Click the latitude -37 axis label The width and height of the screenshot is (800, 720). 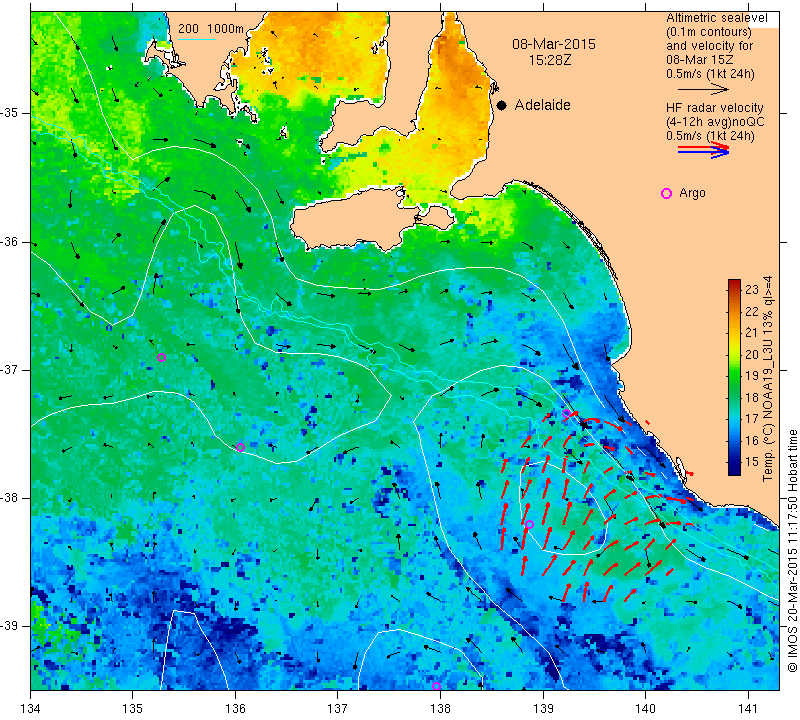click(11, 369)
